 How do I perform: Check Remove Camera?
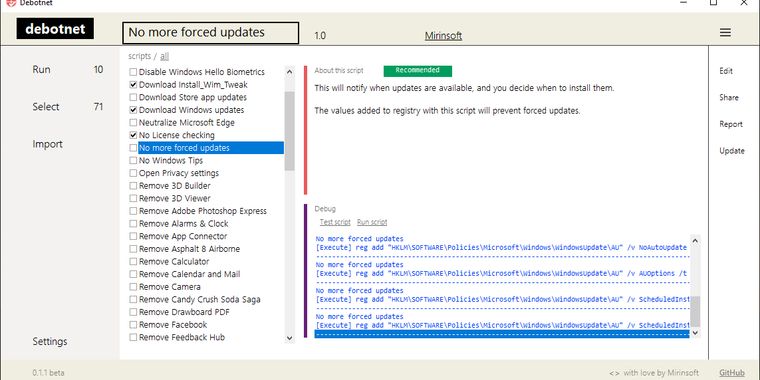[x=133, y=286]
